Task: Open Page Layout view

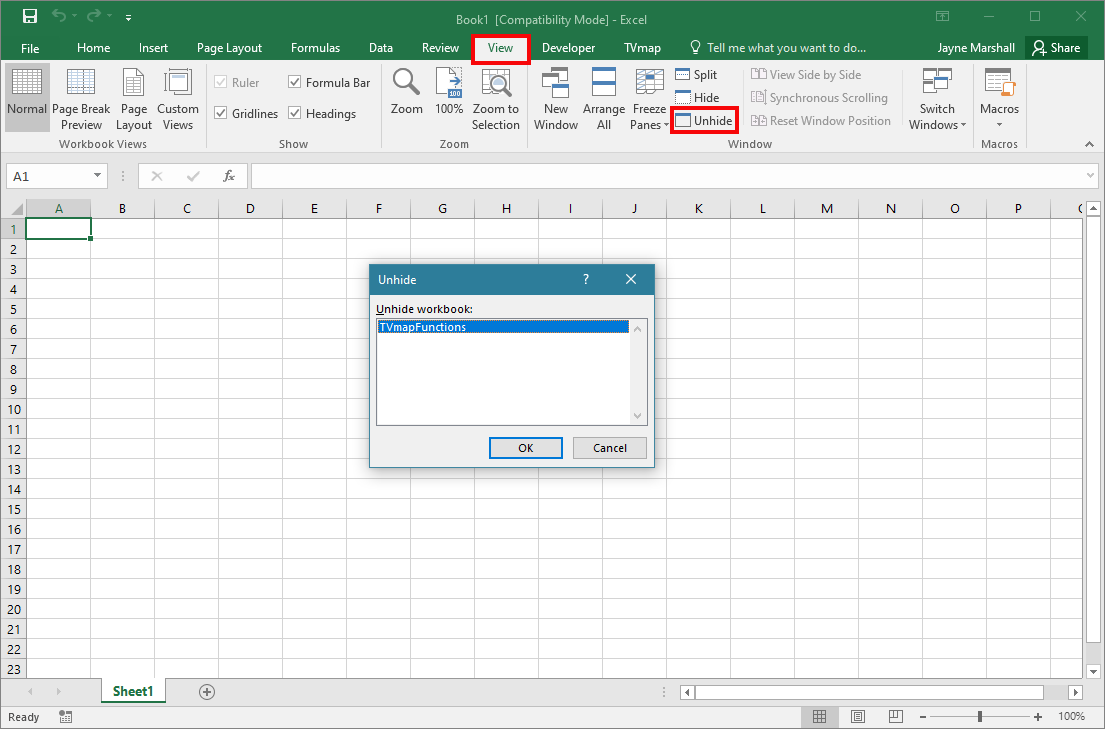Action: click(x=133, y=97)
